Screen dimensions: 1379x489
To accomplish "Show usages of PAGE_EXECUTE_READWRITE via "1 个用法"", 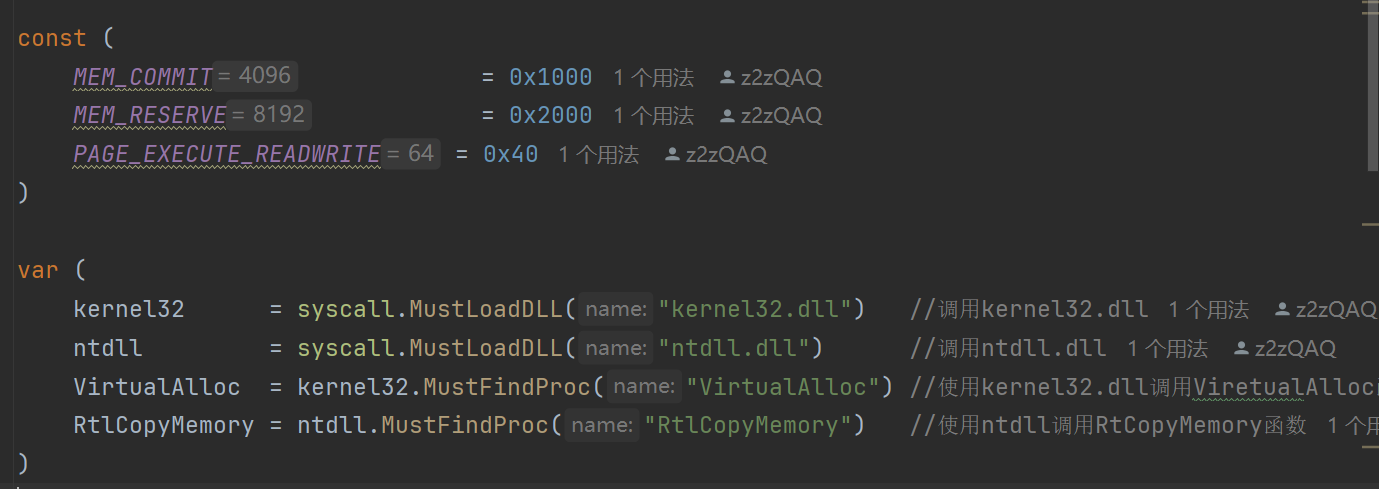I will click(598, 155).
